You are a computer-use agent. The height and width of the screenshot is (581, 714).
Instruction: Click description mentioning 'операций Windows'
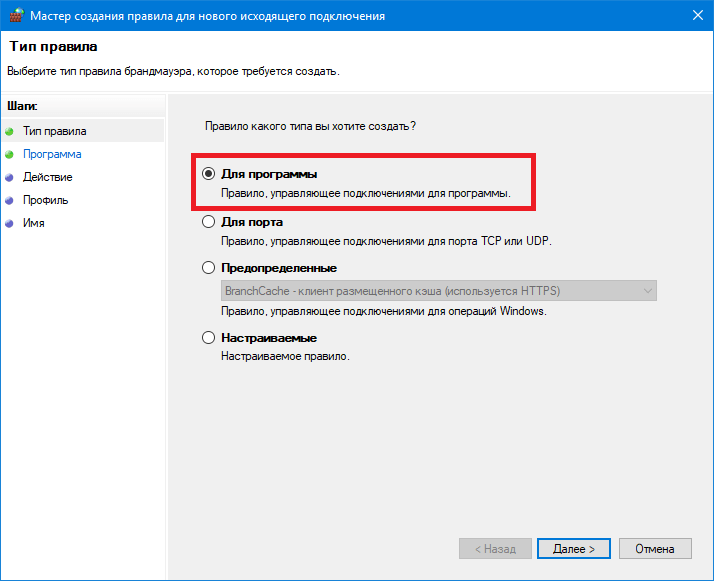[384, 311]
